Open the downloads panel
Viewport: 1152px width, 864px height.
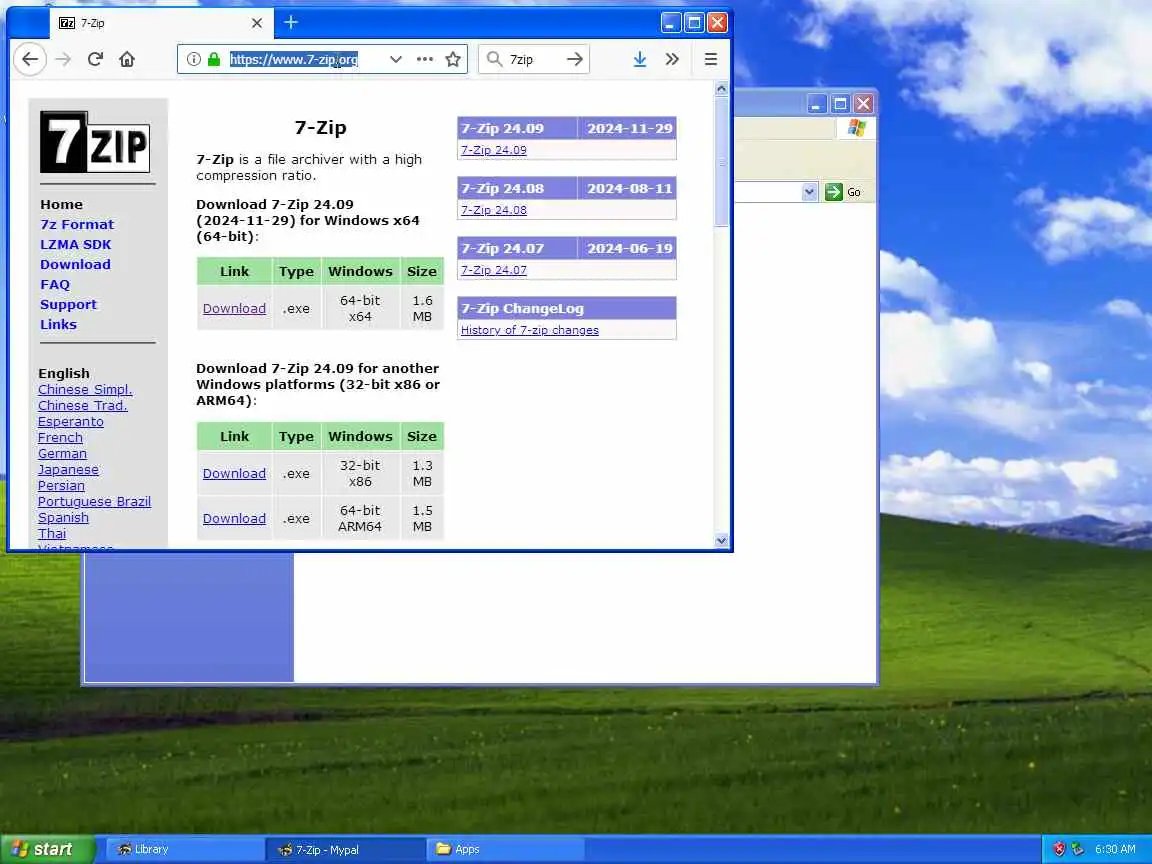pyautogui.click(x=640, y=60)
